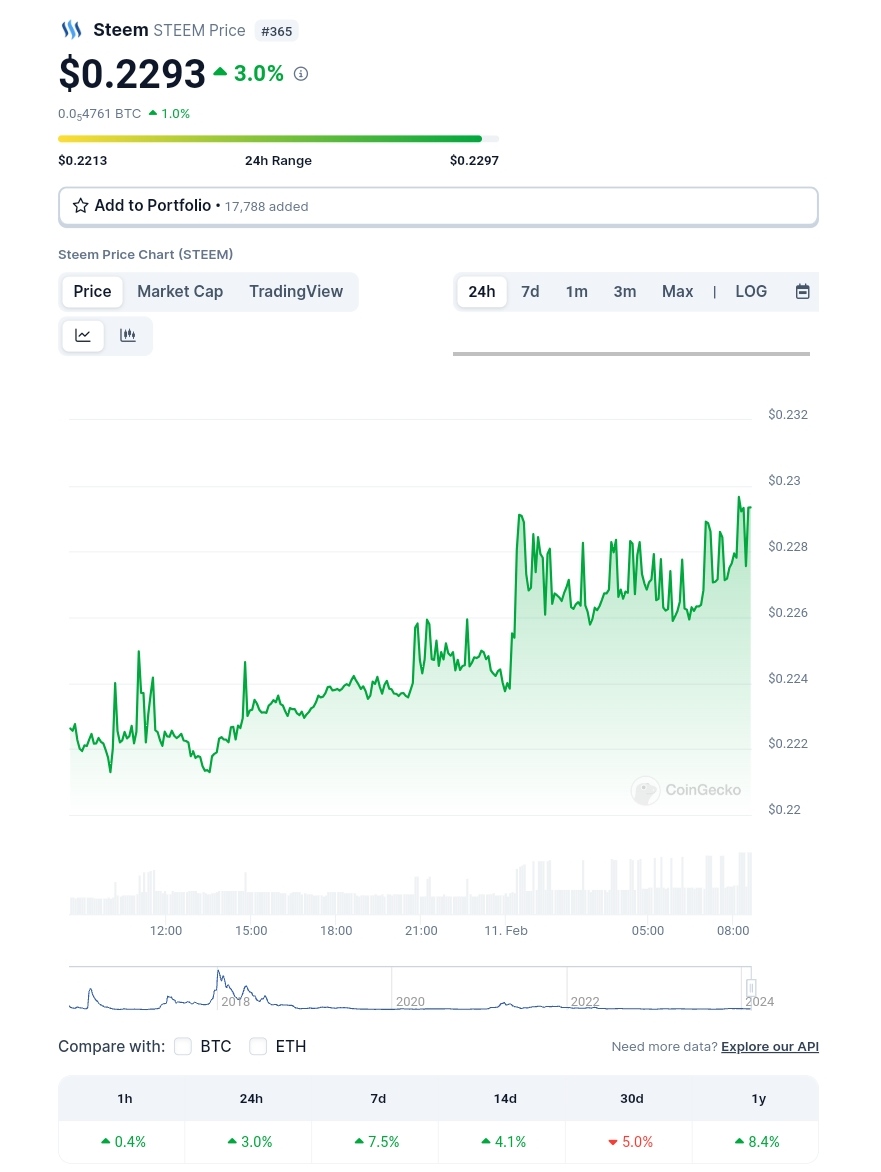Enable the ETH comparison checkbox
881x1172 pixels.
tap(258, 1046)
